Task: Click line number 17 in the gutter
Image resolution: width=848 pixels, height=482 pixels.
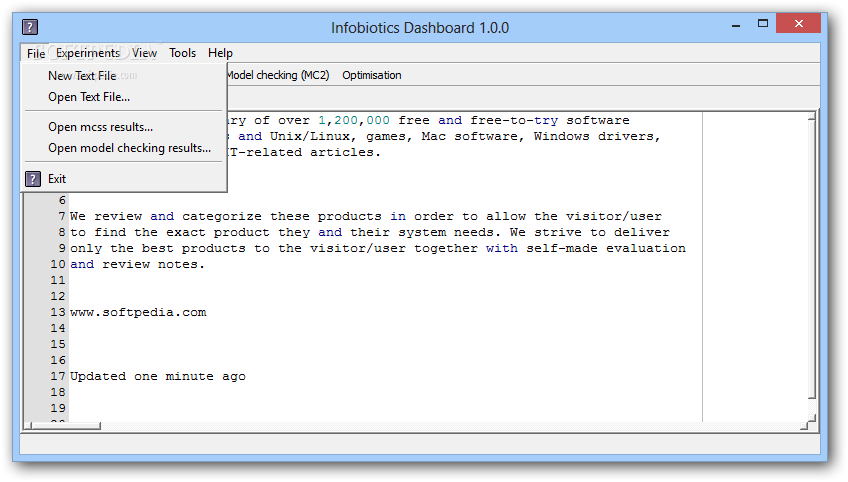Action: click(x=58, y=377)
